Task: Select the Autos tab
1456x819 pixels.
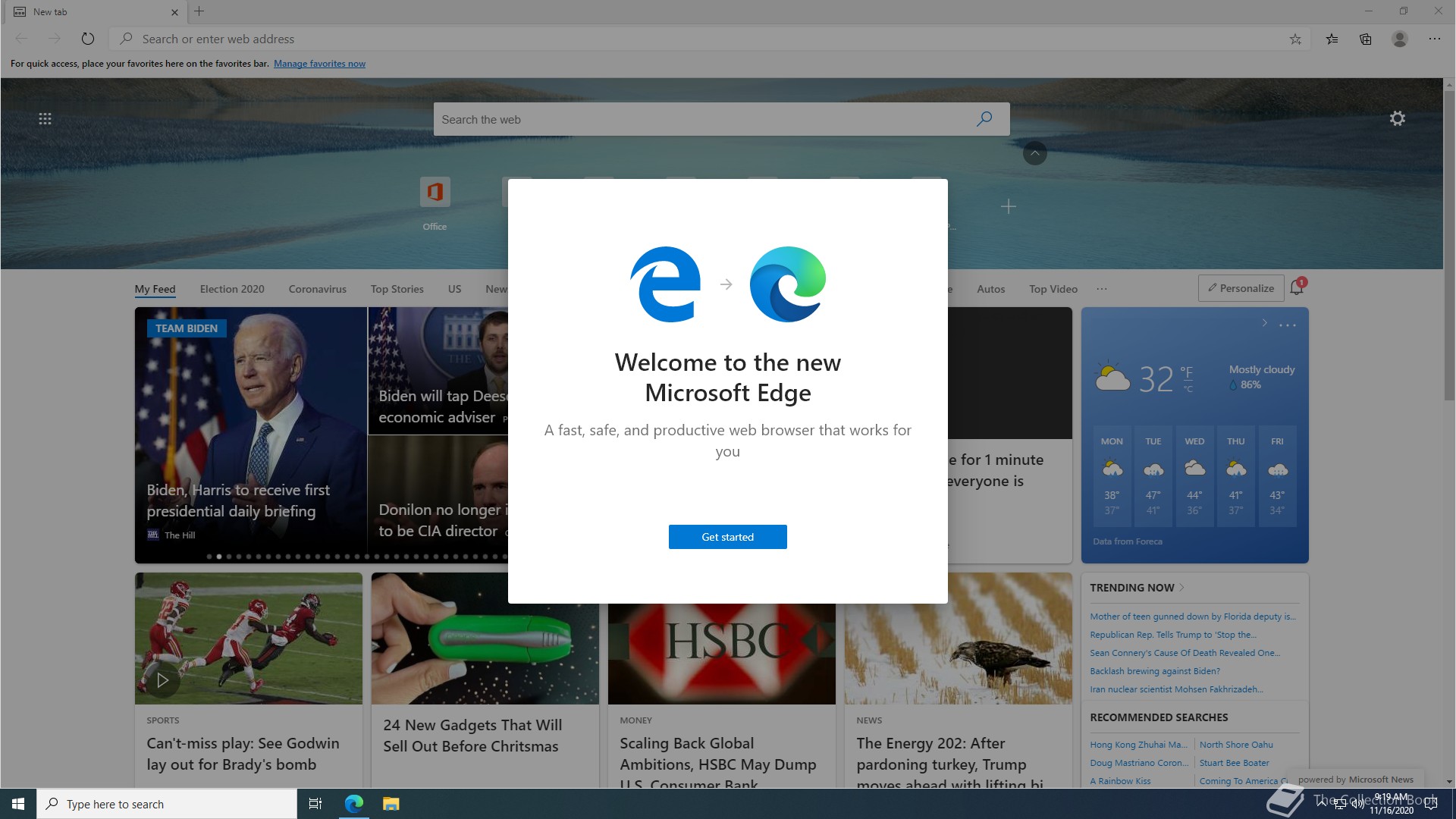Action: pyautogui.click(x=990, y=289)
